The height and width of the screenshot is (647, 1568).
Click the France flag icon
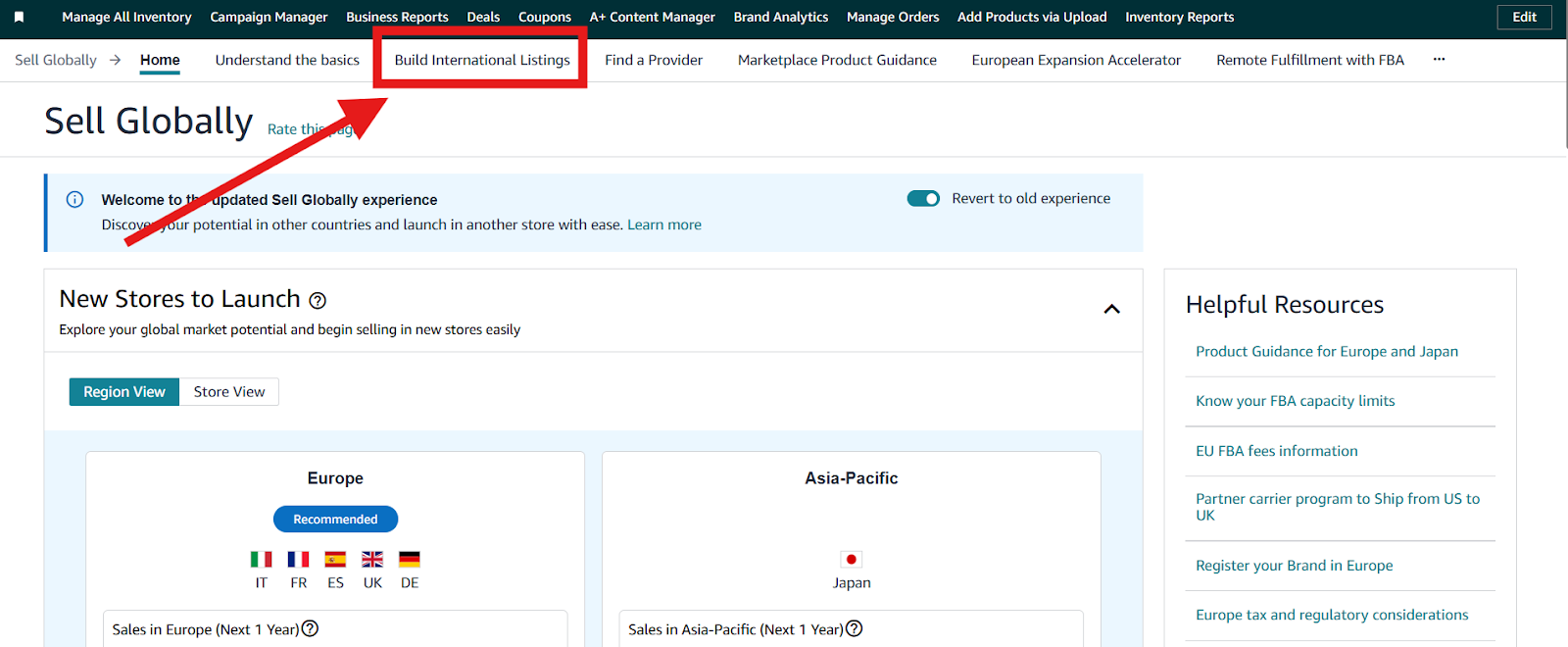coord(298,559)
